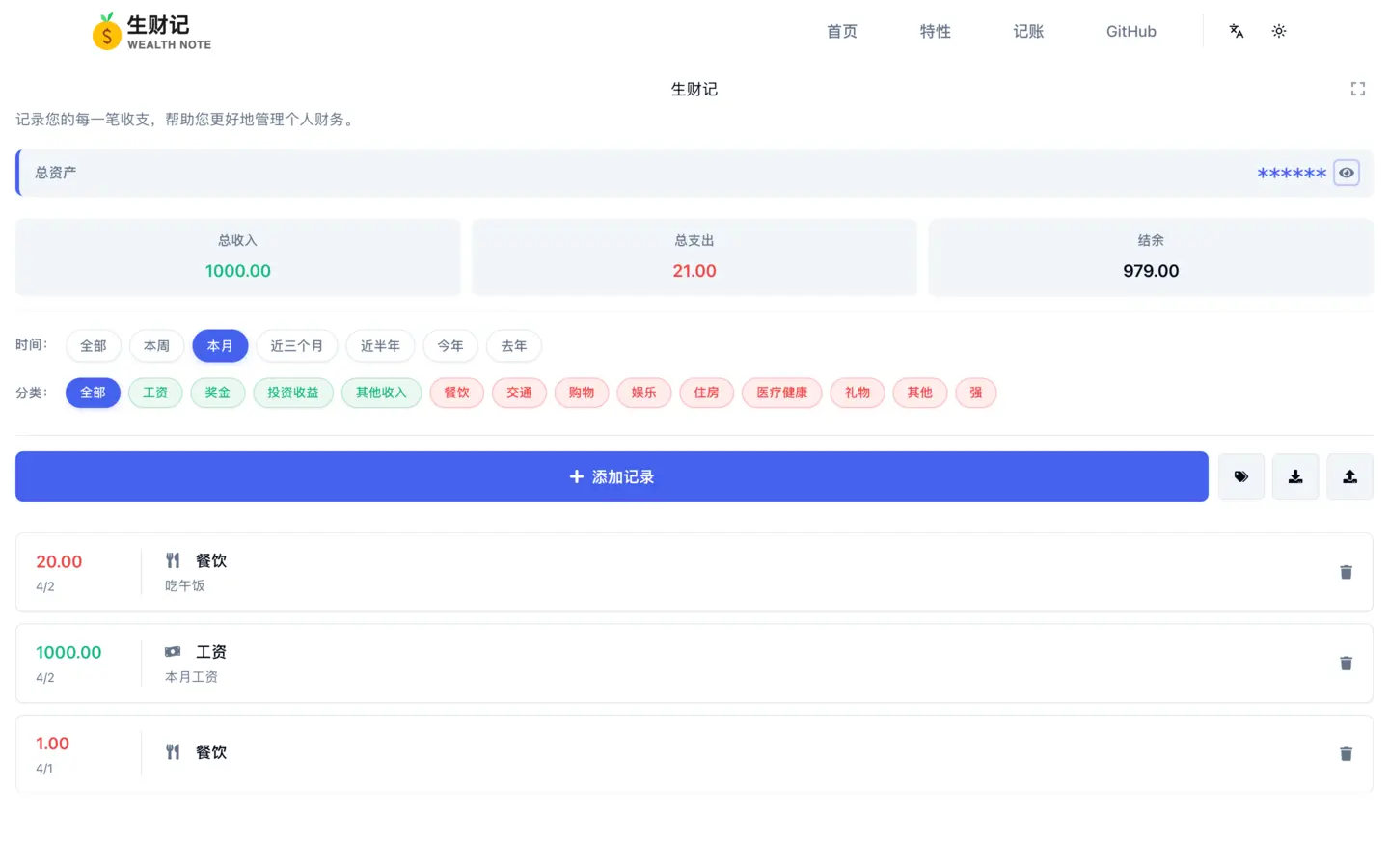Screen dimensions: 1389x868
Task: Enter fullscreen with the expand icon
Action: [1357, 89]
